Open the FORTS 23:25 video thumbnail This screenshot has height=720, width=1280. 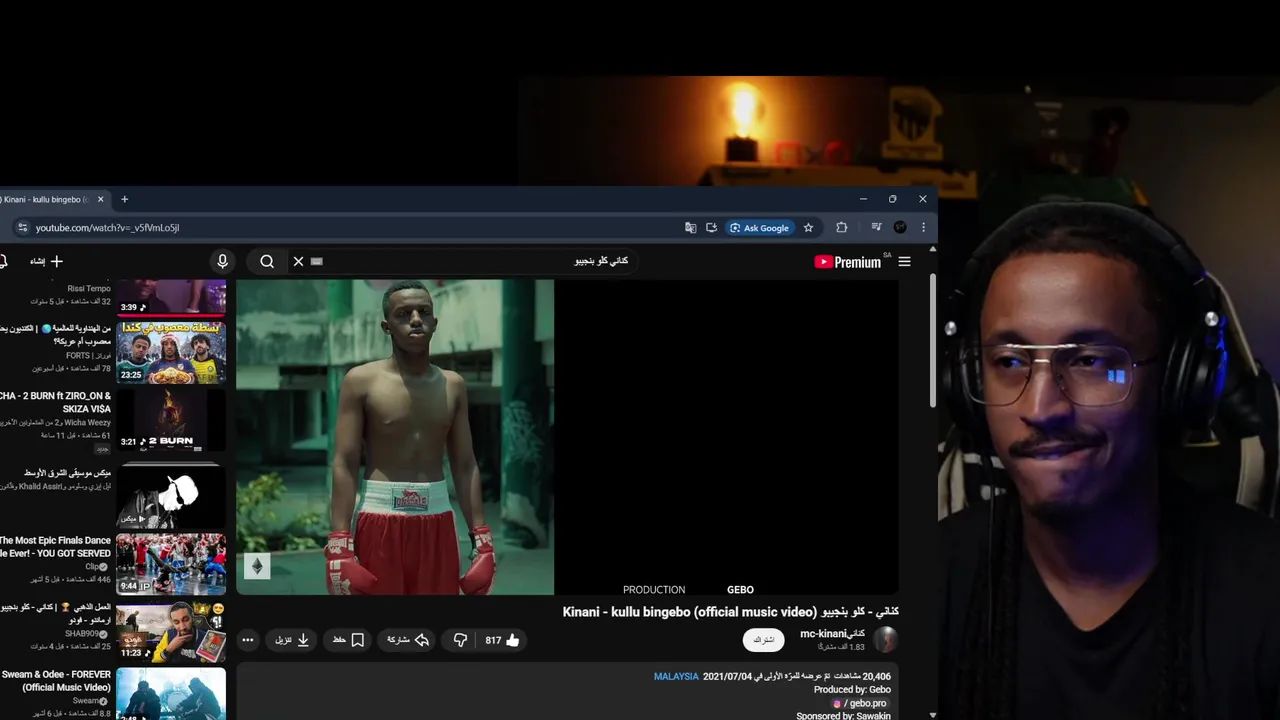point(171,352)
